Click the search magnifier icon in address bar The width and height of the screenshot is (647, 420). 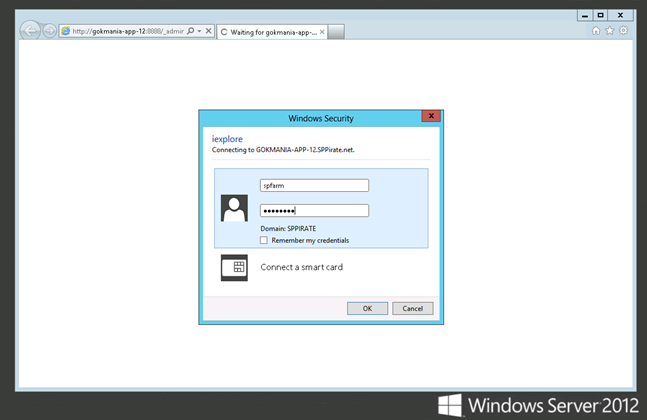(x=191, y=31)
